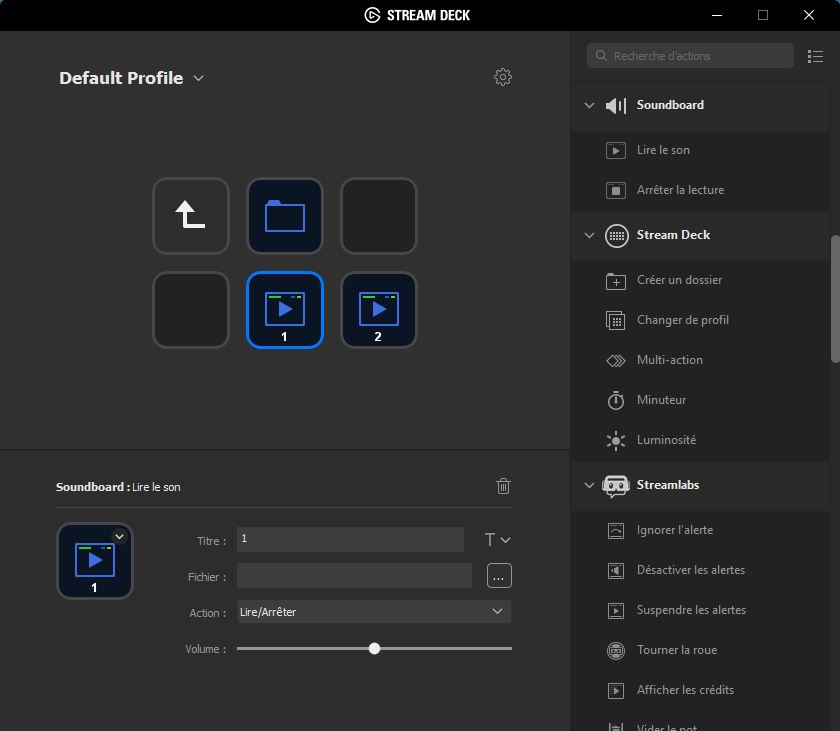Click the Créer un dossier folder icon
This screenshot has height=731, width=840.
(616, 281)
